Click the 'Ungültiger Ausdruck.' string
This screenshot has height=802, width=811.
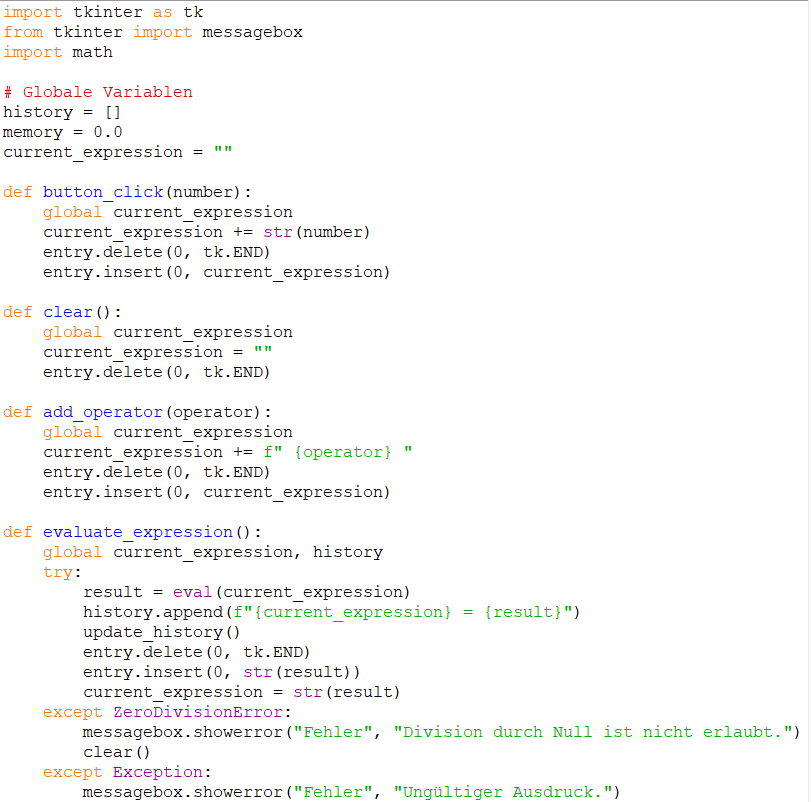point(506,792)
